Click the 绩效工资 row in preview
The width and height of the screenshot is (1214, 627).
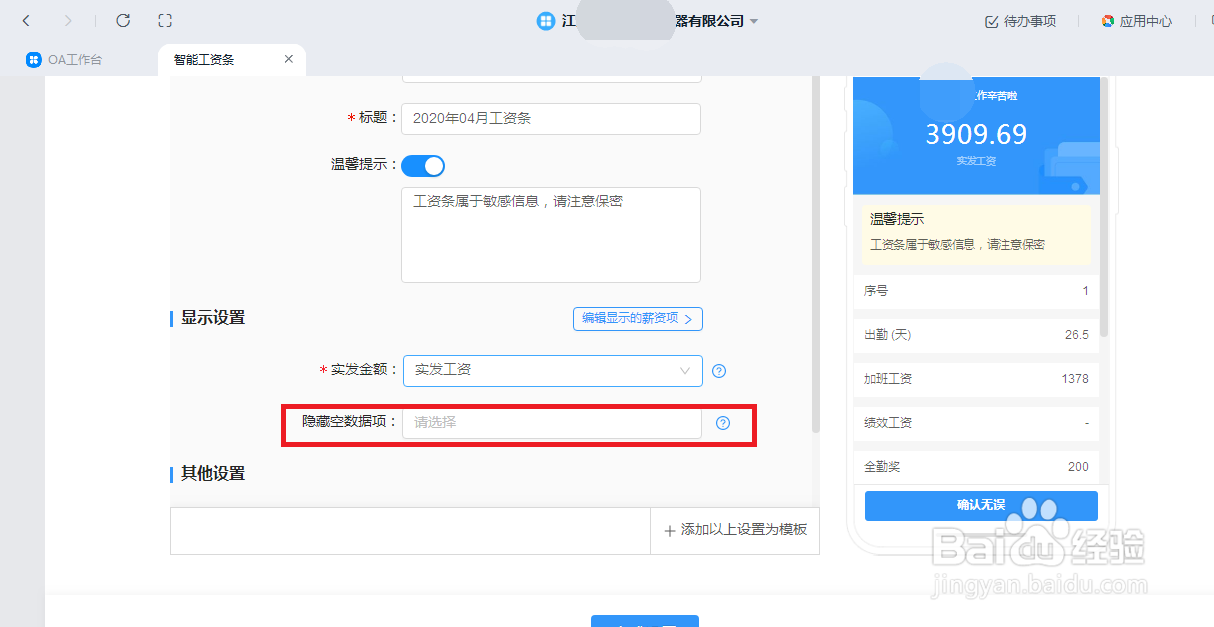pyautogui.click(x=976, y=423)
